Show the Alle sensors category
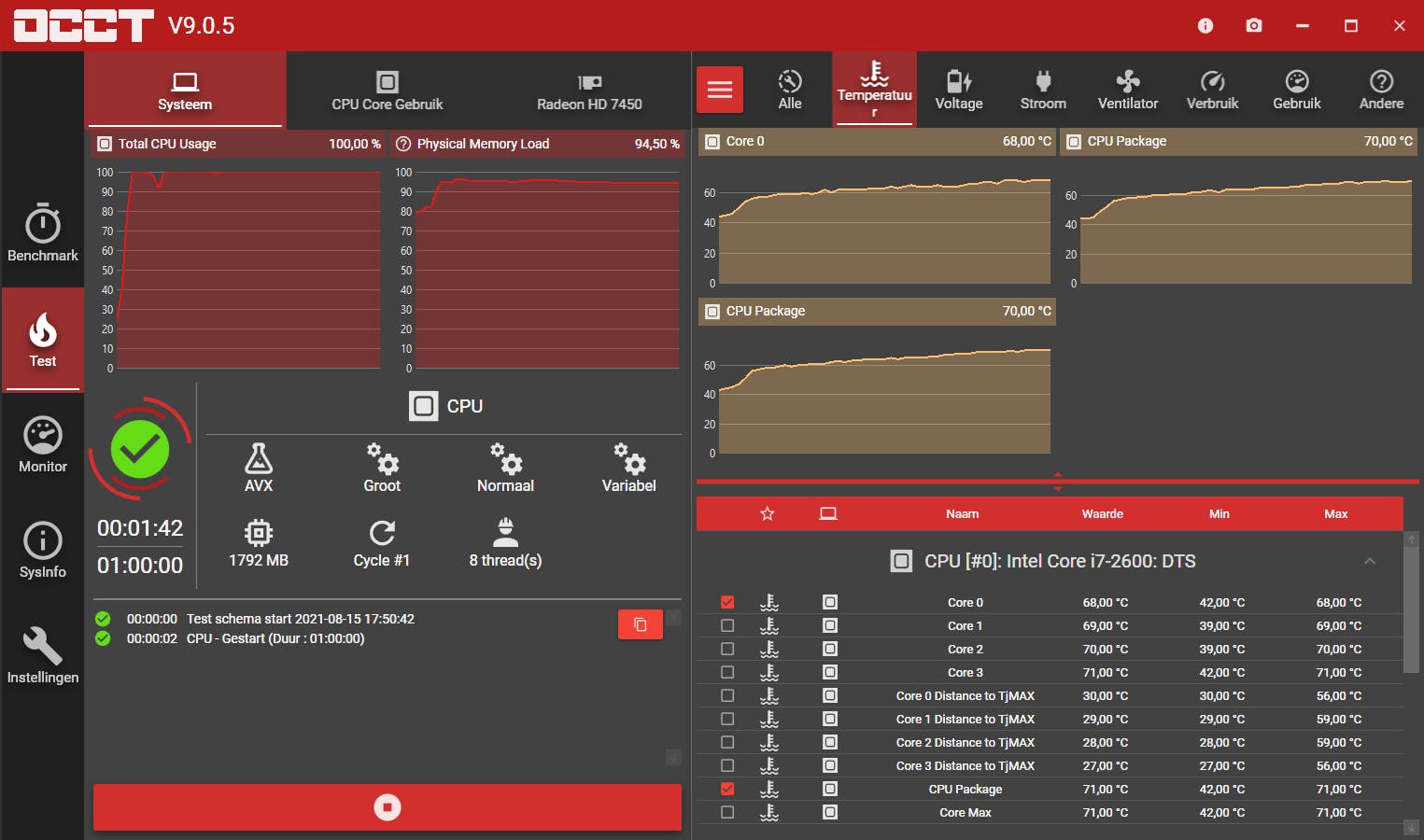Image resolution: width=1424 pixels, height=840 pixels. [x=790, y=90]
